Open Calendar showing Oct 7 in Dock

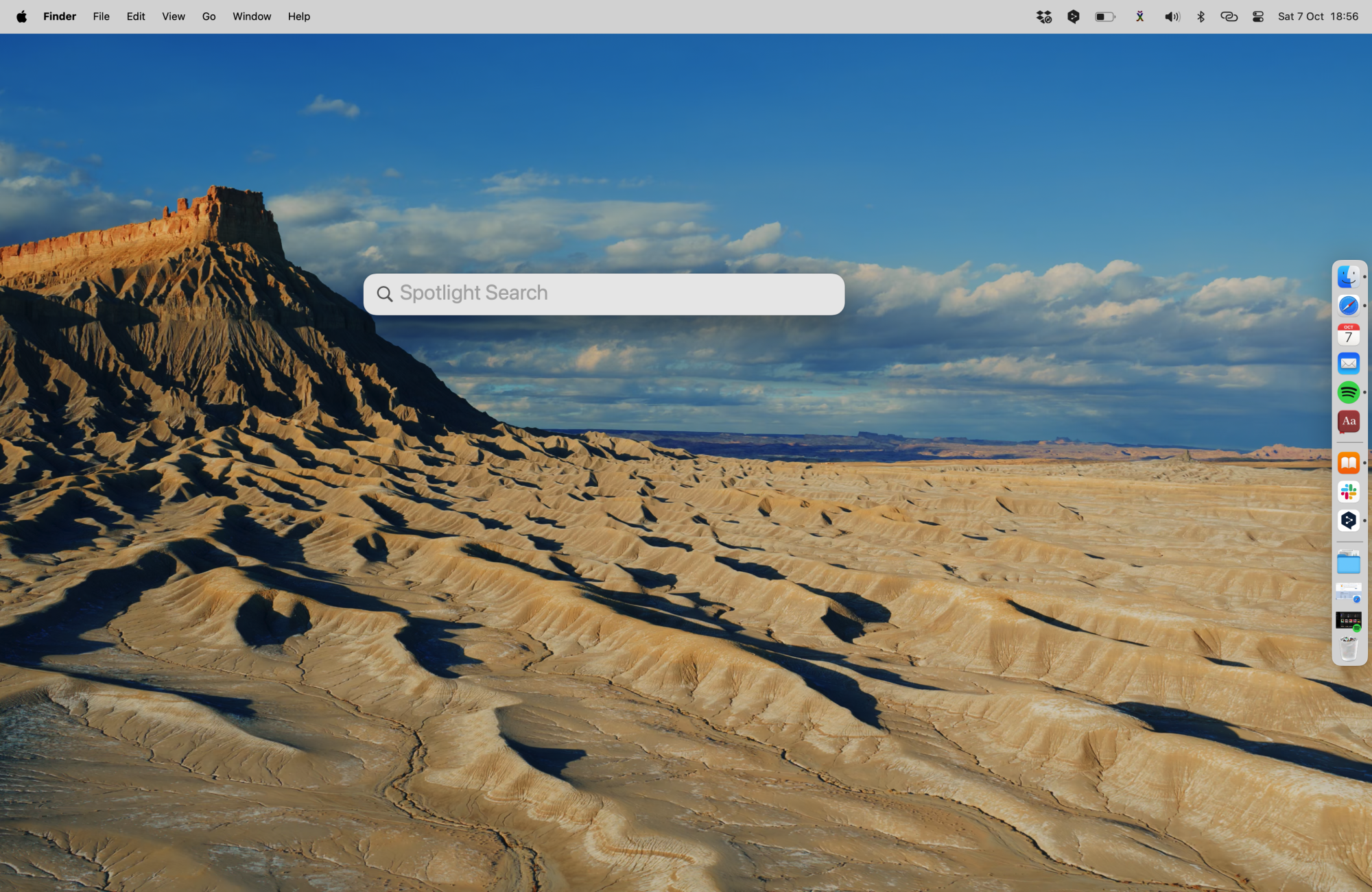[1348, 335]
